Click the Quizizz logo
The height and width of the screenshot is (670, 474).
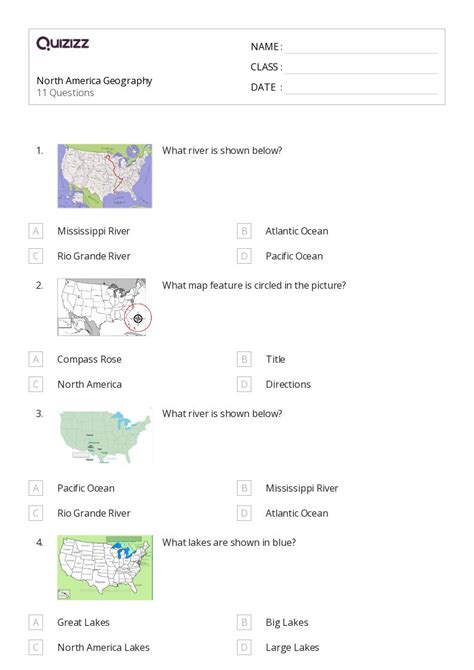click(x=62, y=43)
